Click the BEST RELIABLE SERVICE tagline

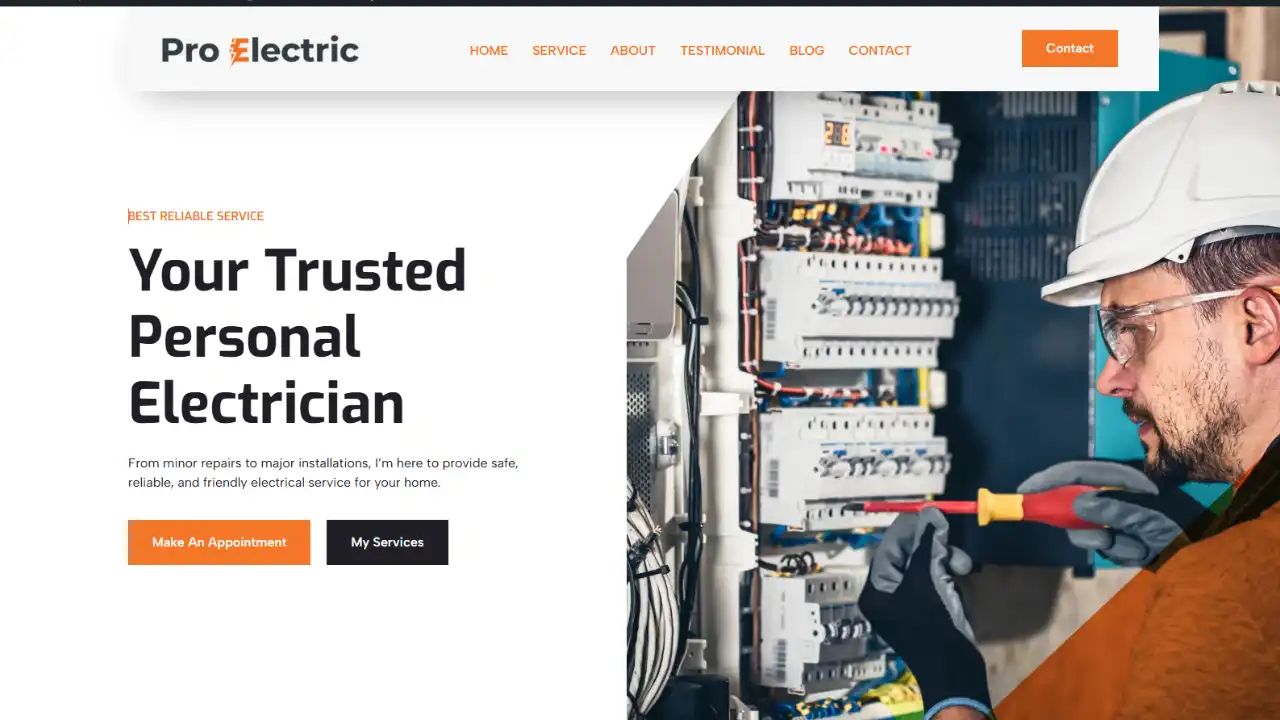pyautogui.click(x=196, y=216)
